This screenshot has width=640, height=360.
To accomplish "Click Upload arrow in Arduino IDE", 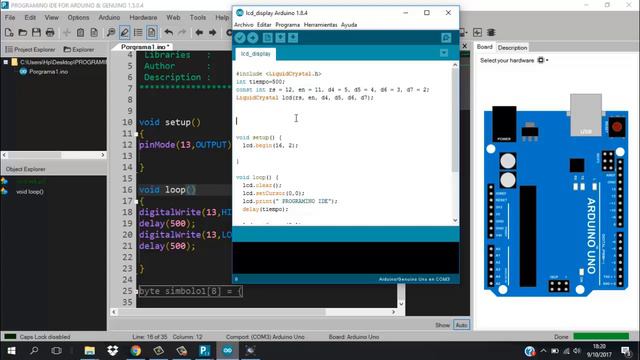I will 253,38.
